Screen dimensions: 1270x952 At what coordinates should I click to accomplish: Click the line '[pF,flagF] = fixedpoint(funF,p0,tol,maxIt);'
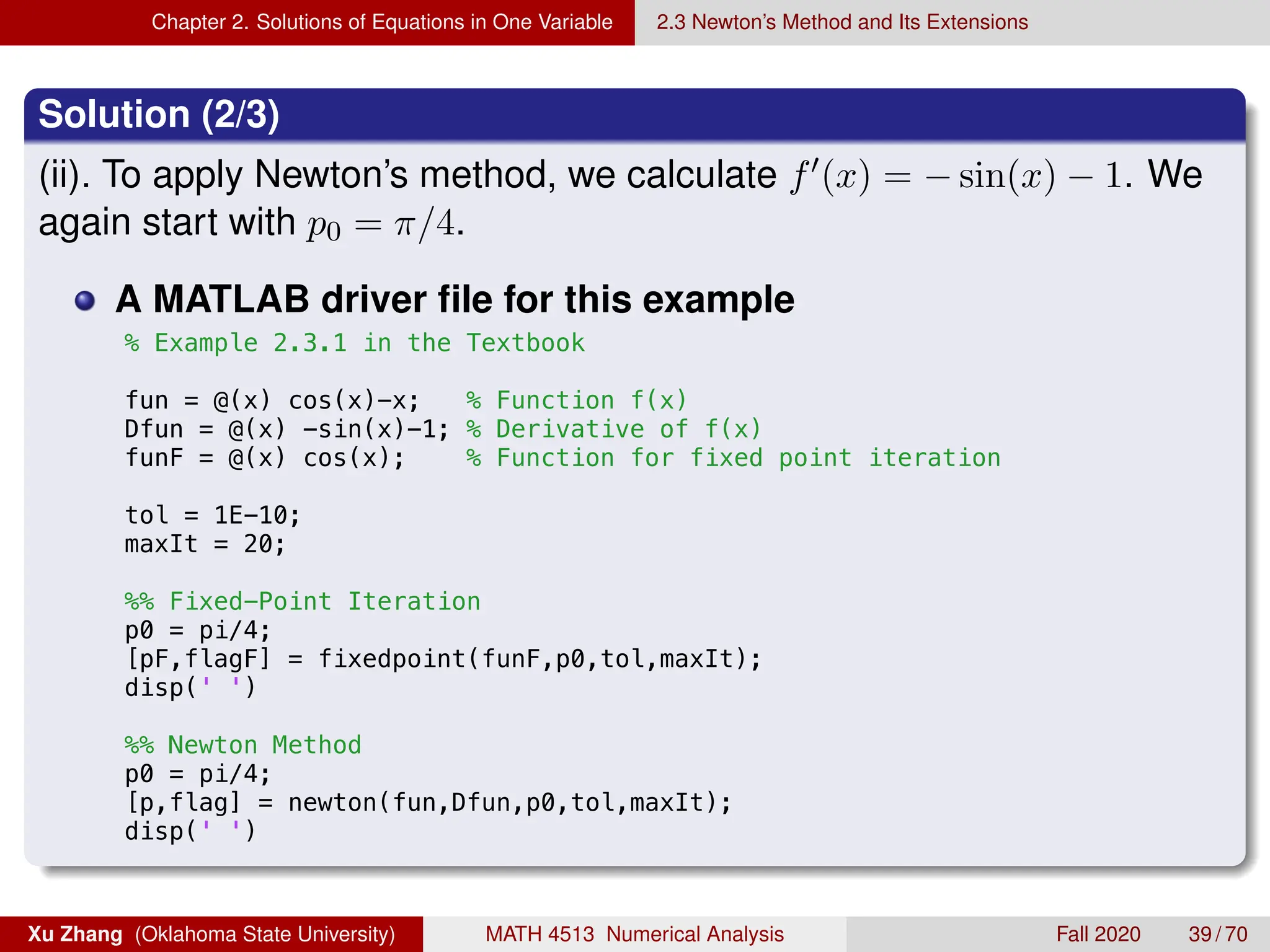443,659
